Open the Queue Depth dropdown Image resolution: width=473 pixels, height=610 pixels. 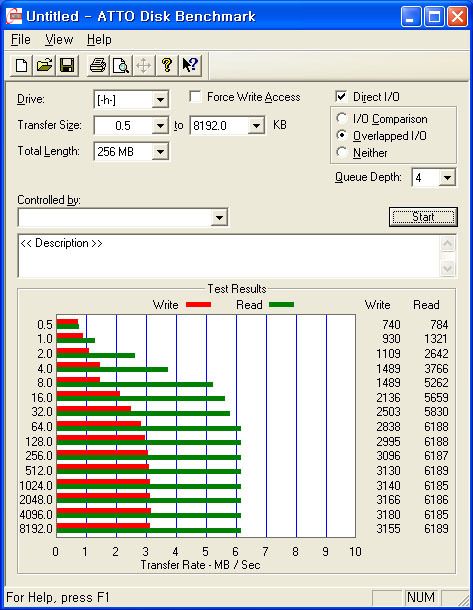point(447,178)
